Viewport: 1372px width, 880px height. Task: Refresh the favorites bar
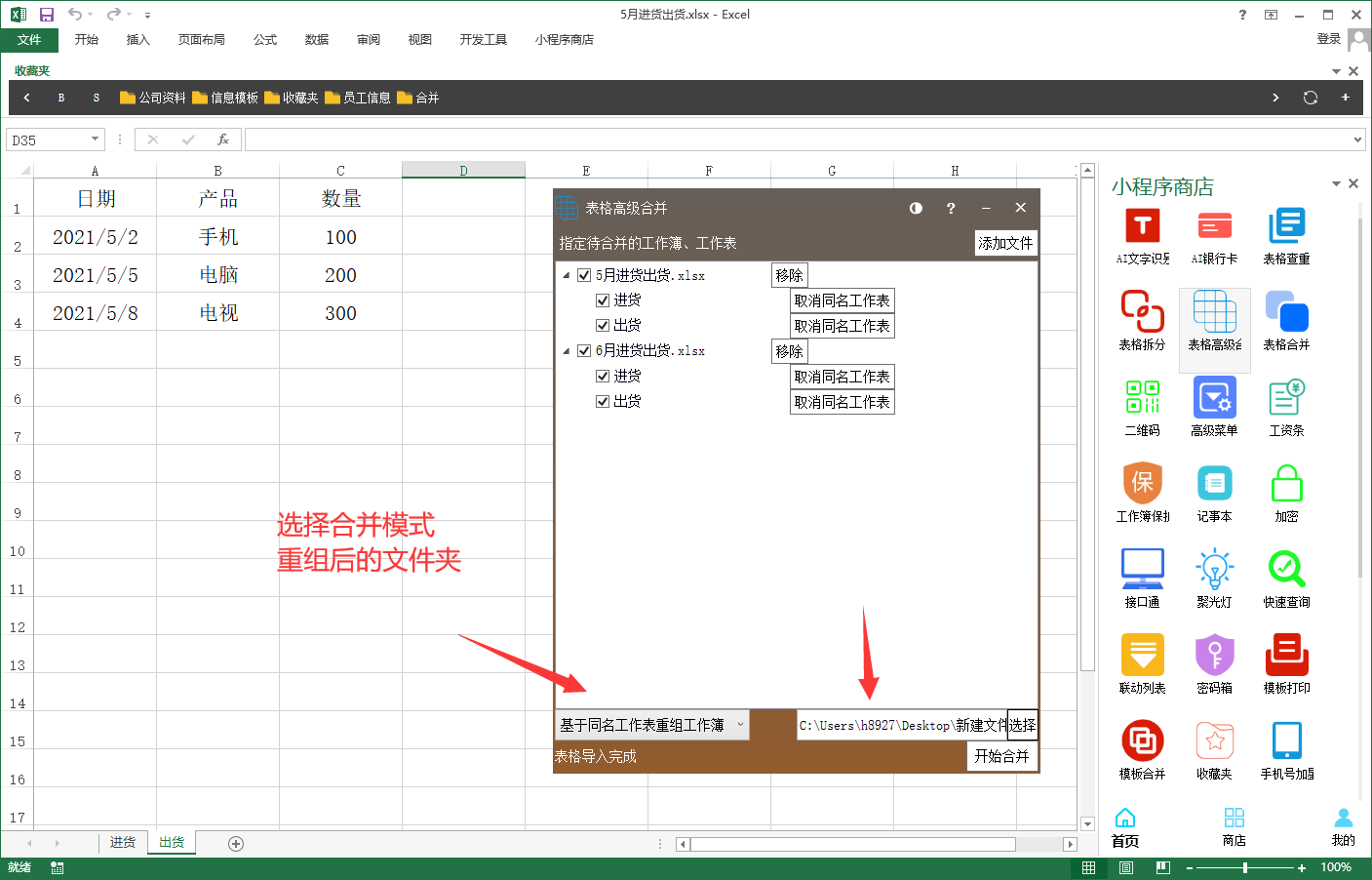point(1311,98)
